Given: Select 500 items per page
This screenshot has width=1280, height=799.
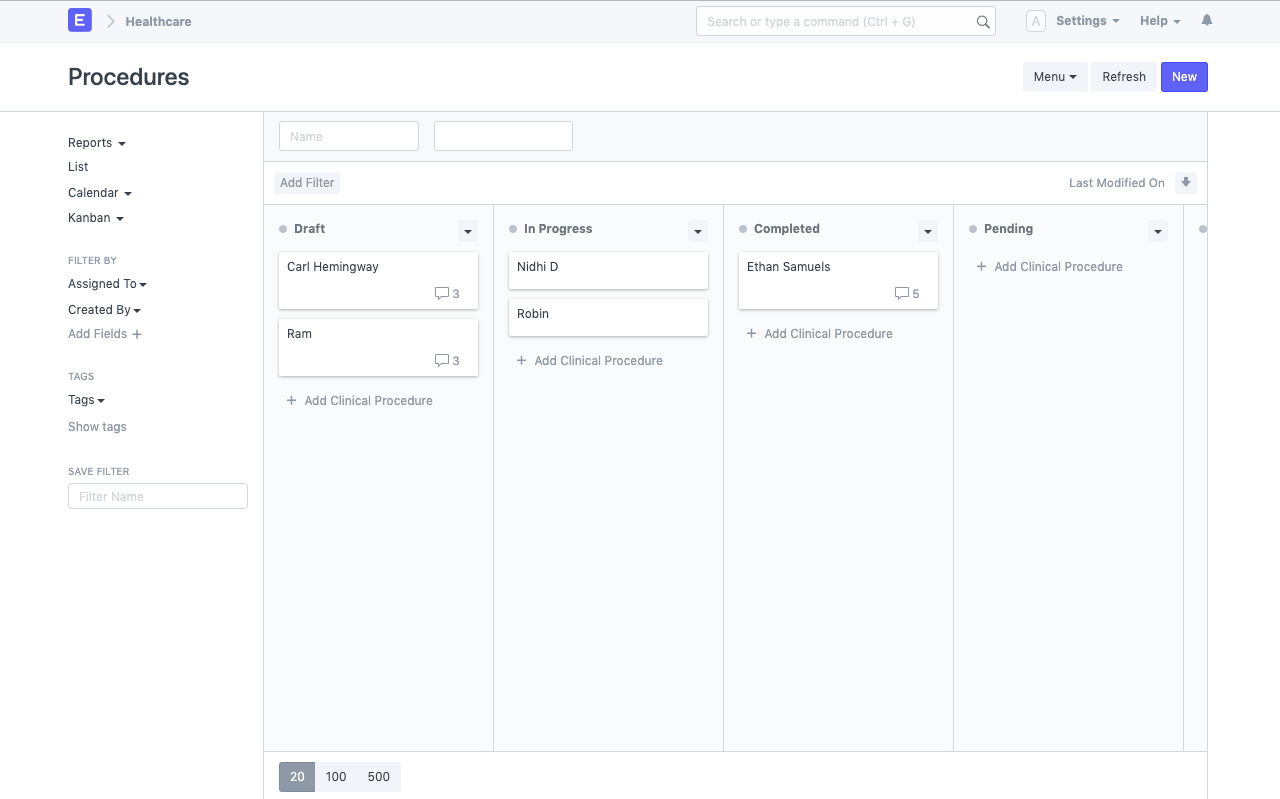Looking at the screenshot, I should coord(378,777).
